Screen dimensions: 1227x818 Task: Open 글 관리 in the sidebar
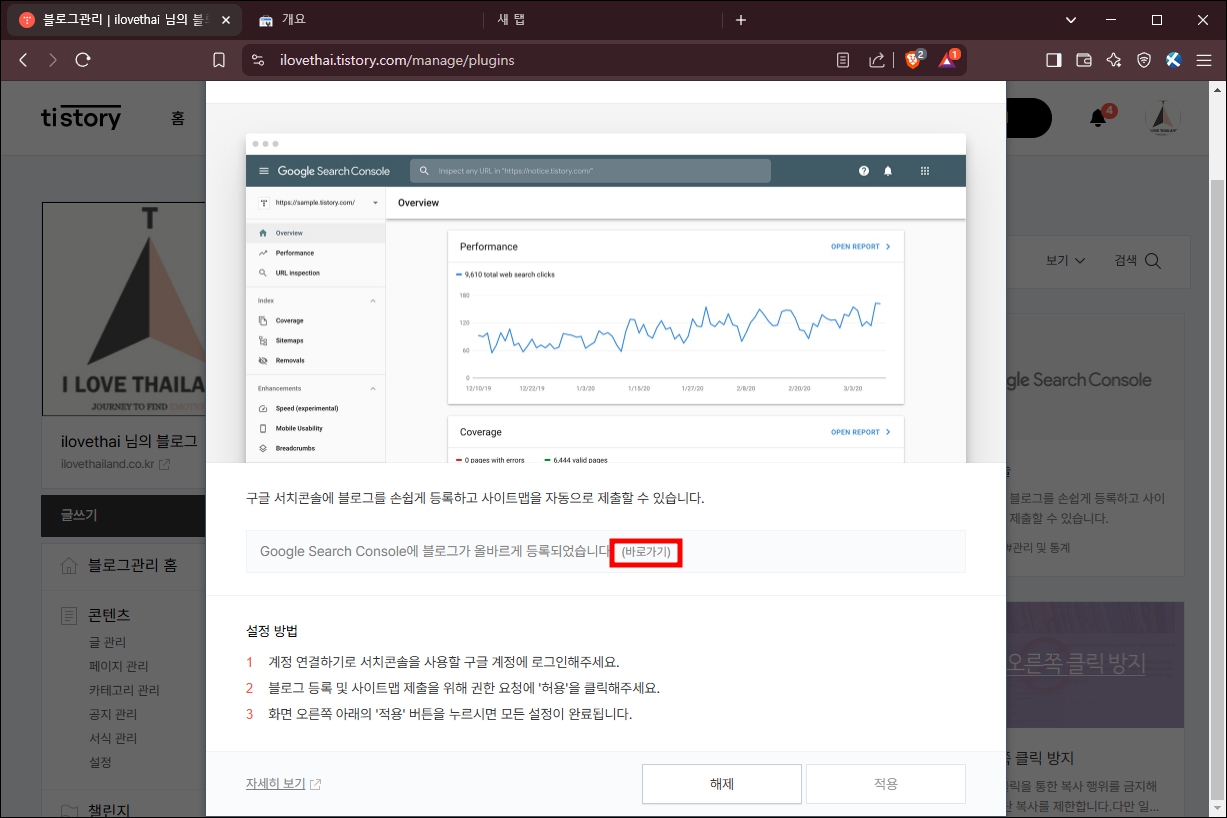pos(107,642)
